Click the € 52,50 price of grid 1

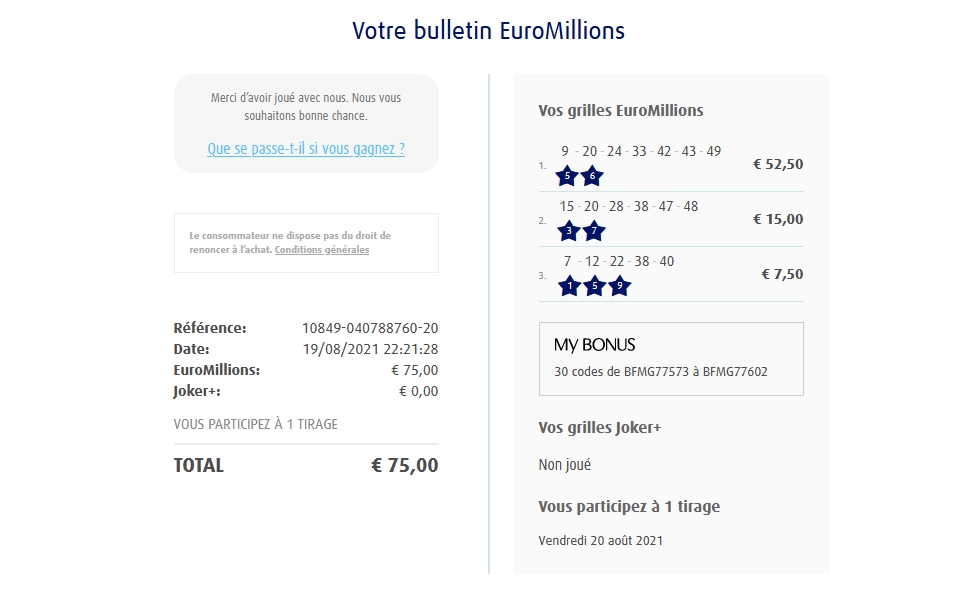point(778,165)
